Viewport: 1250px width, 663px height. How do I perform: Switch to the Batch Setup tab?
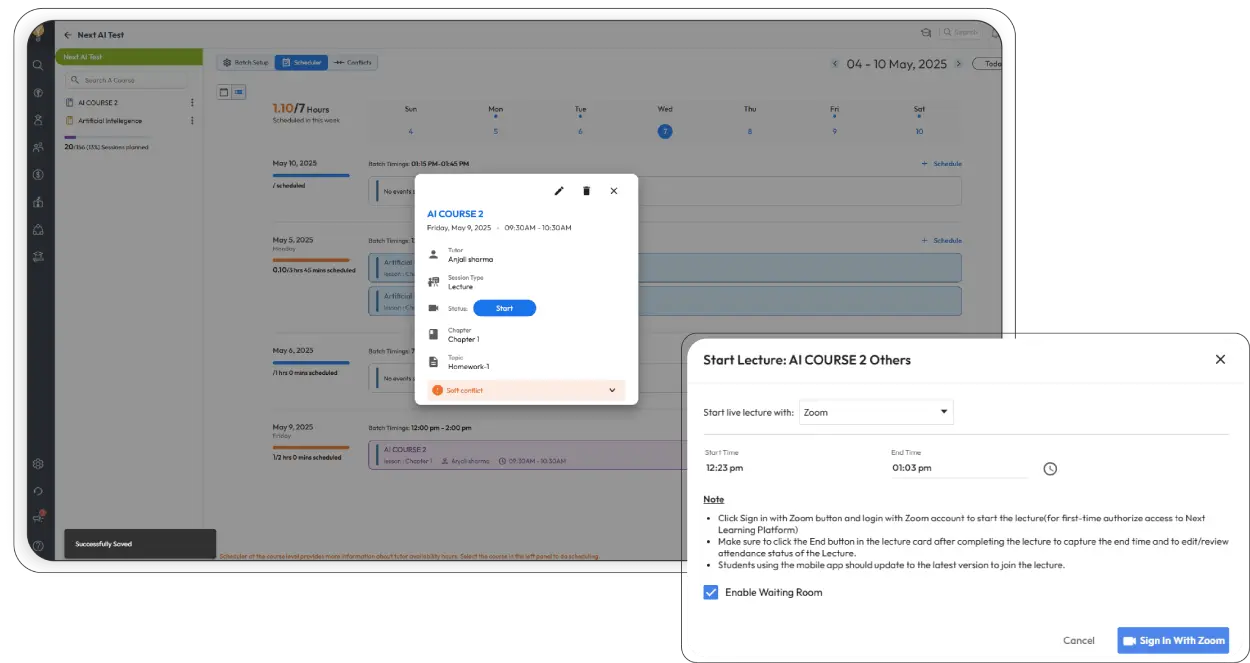[245, 63]
